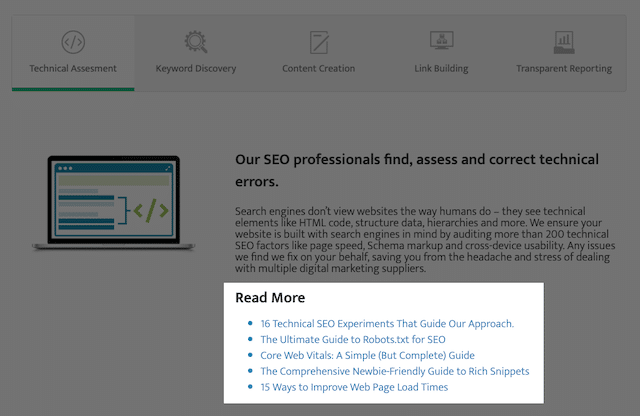Click the Read More heading

click(x=270, y=298)
